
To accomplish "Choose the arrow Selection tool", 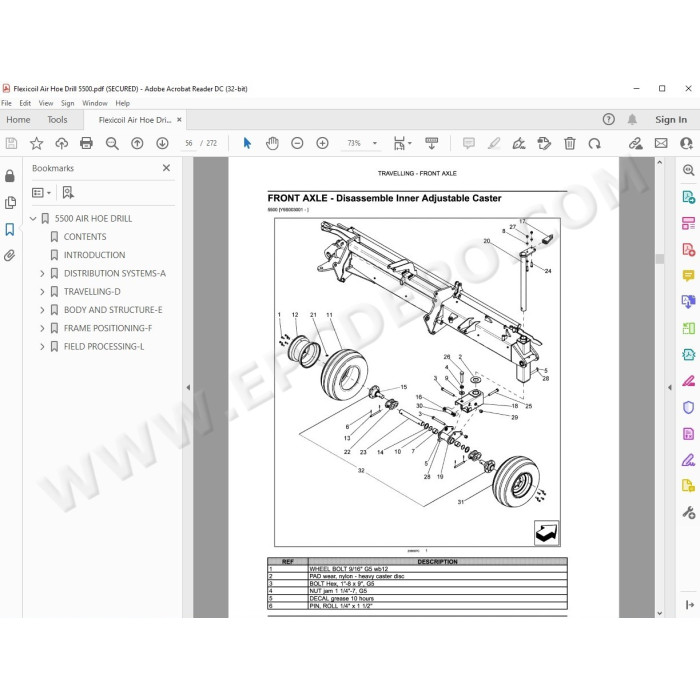I will 247,143.
